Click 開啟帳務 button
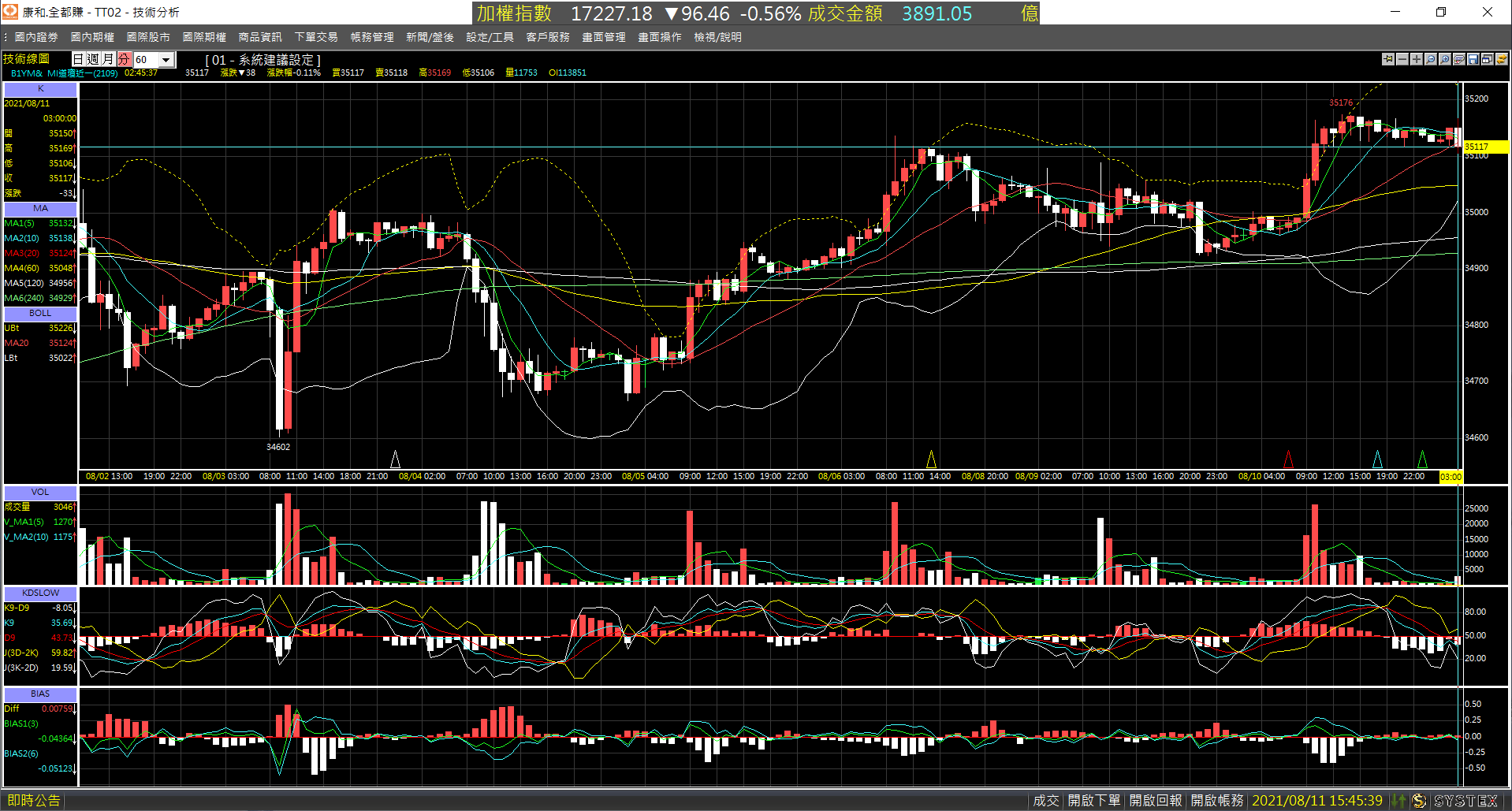The height and width of the screenshot is (811, 1512). pyautogui.click(x=1217, y=801)
